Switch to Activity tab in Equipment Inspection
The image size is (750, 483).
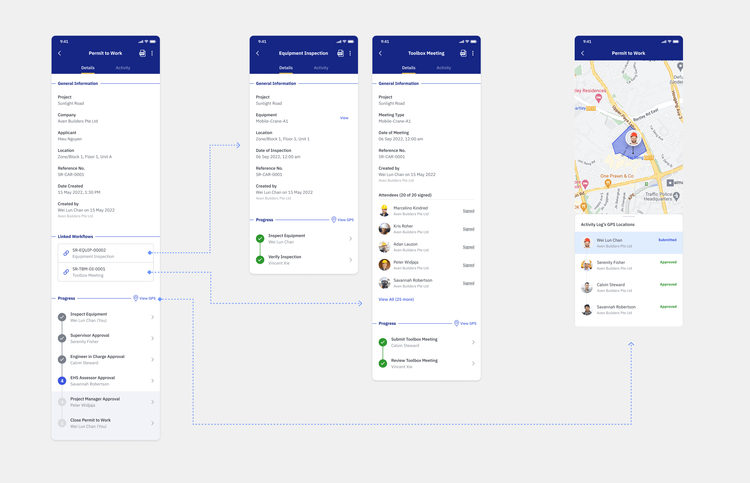(x=321, y=68)
